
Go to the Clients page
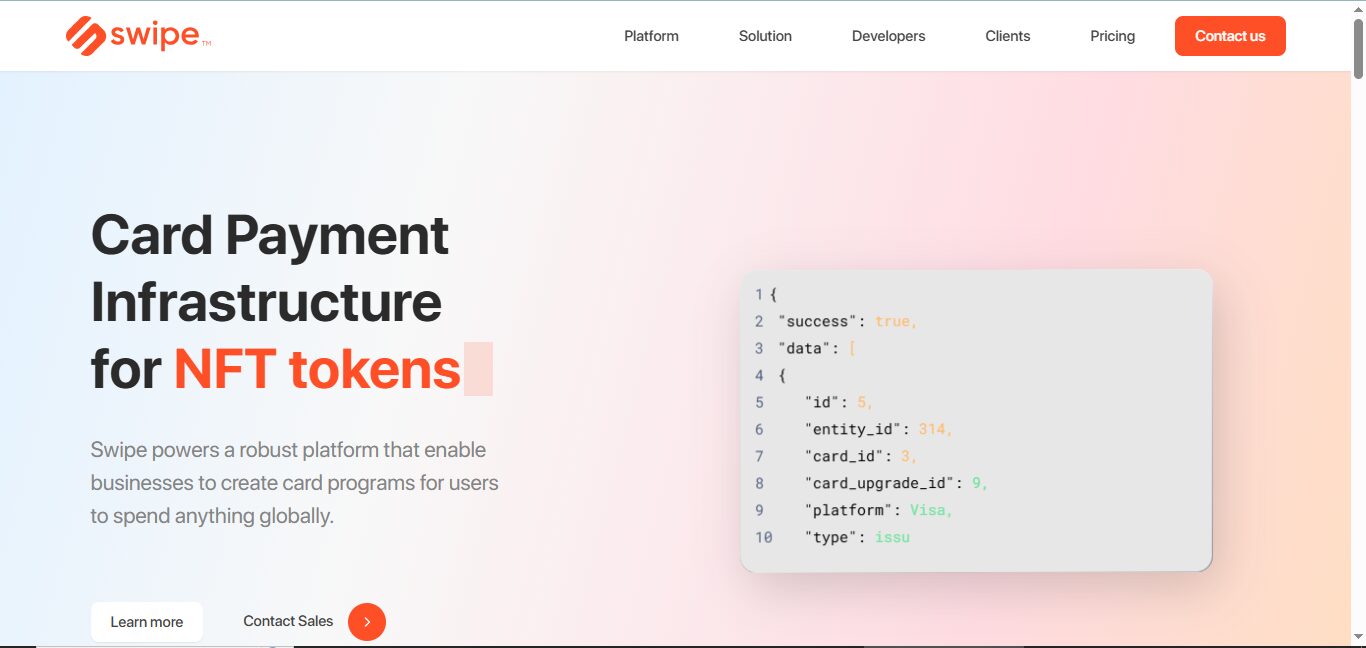[x=1007, y=36]
